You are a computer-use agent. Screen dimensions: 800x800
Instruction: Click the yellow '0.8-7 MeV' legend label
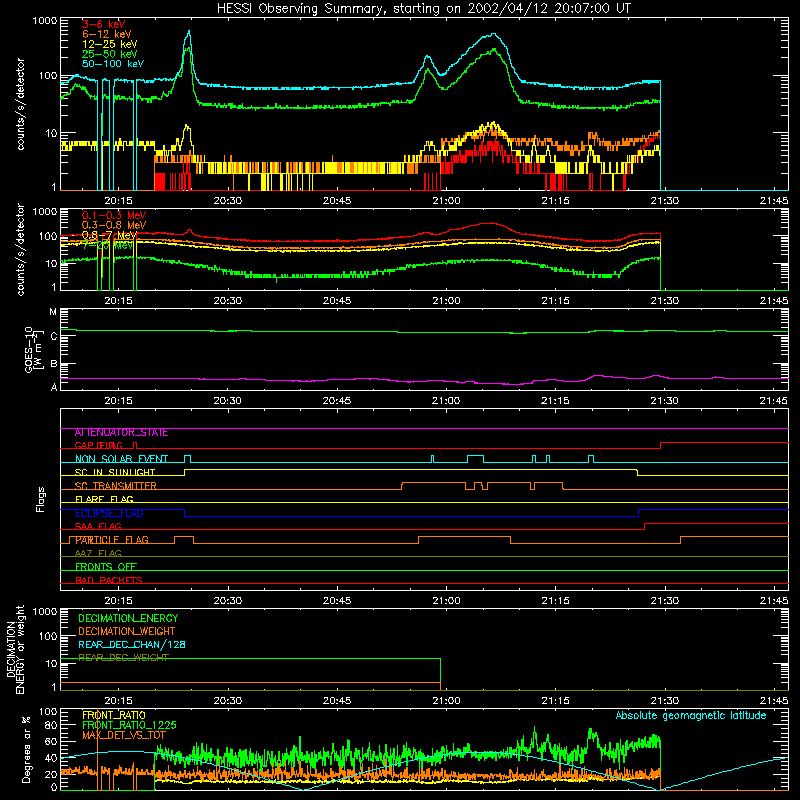[110, 235]
